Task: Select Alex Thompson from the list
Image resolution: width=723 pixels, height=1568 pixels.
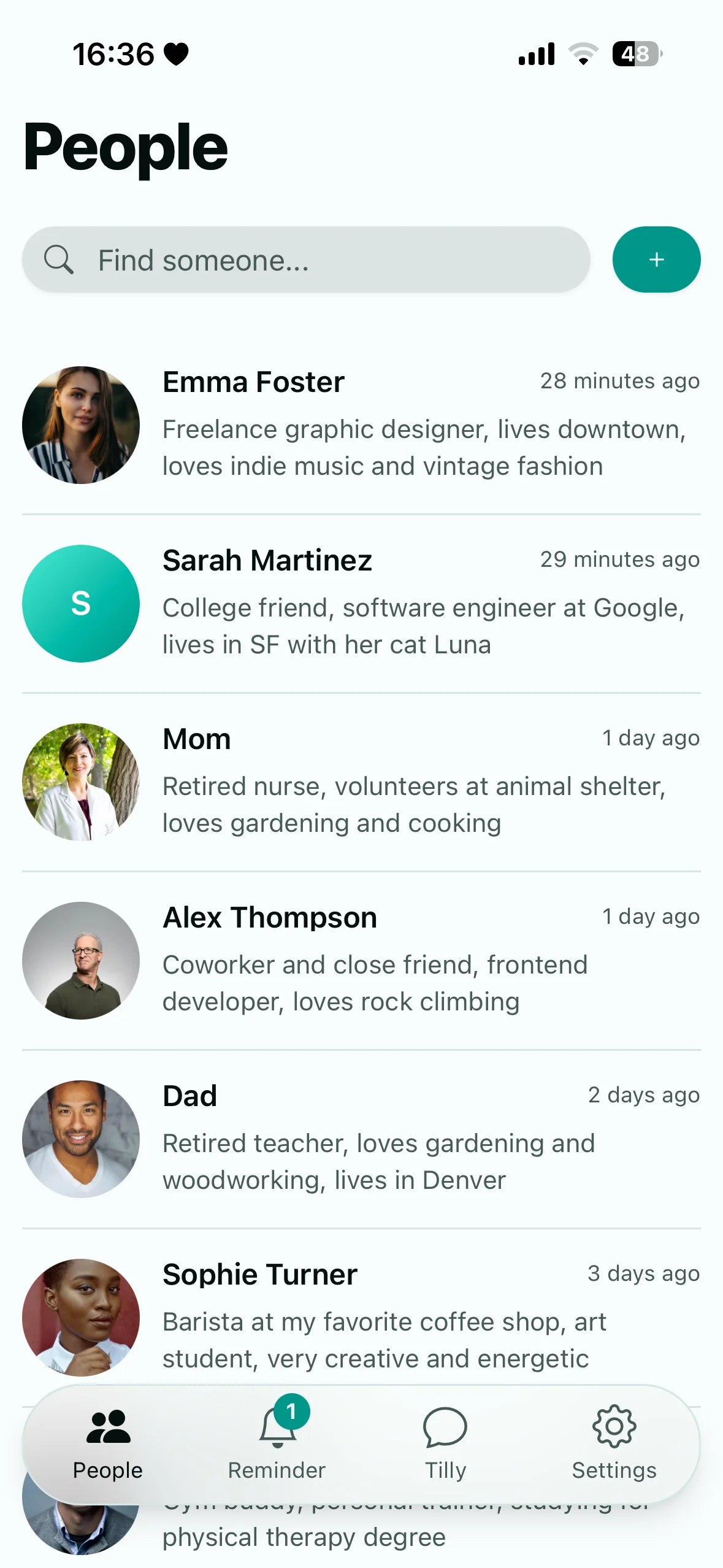Action: (x=362, y=960)
